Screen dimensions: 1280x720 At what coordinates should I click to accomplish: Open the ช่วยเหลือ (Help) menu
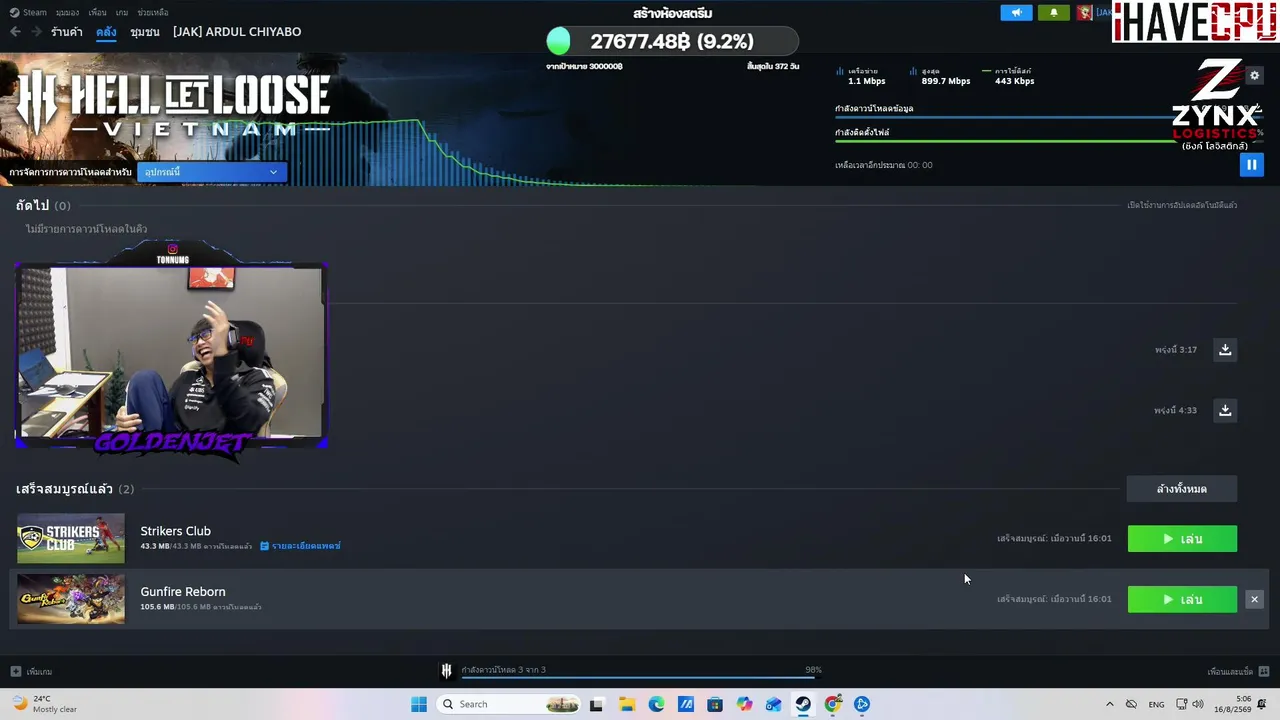coord(153,12)
